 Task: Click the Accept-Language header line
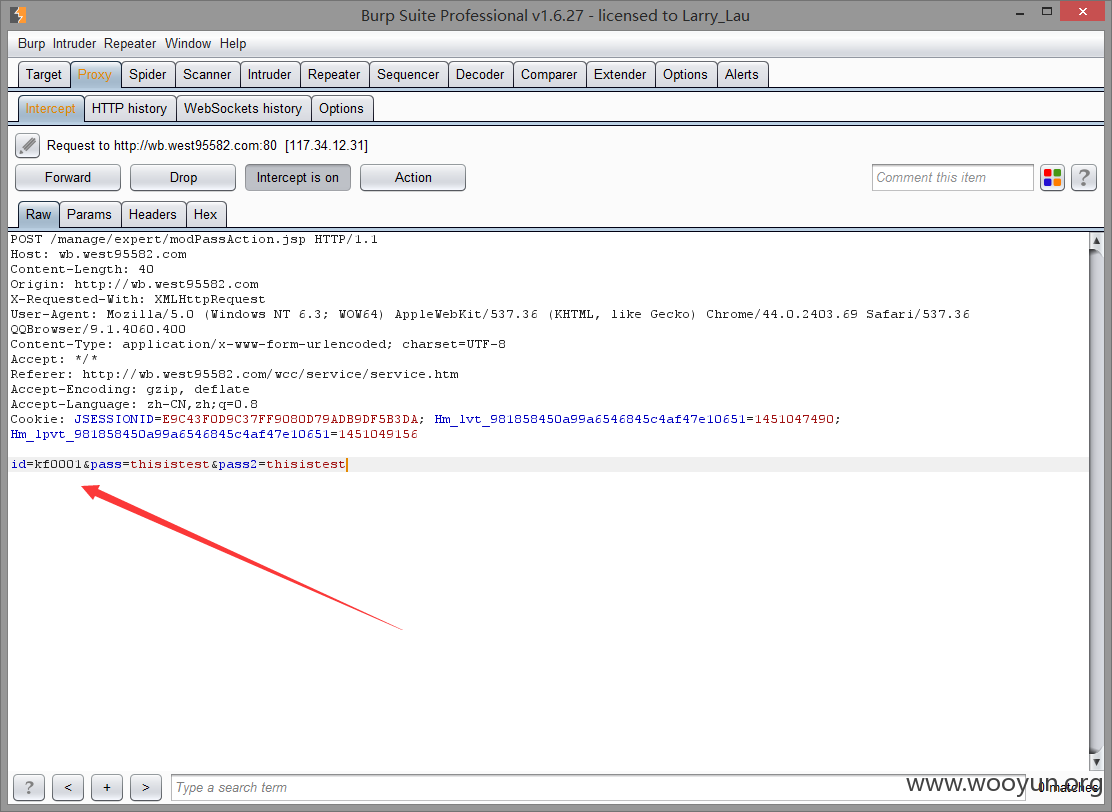click(134, 404)
